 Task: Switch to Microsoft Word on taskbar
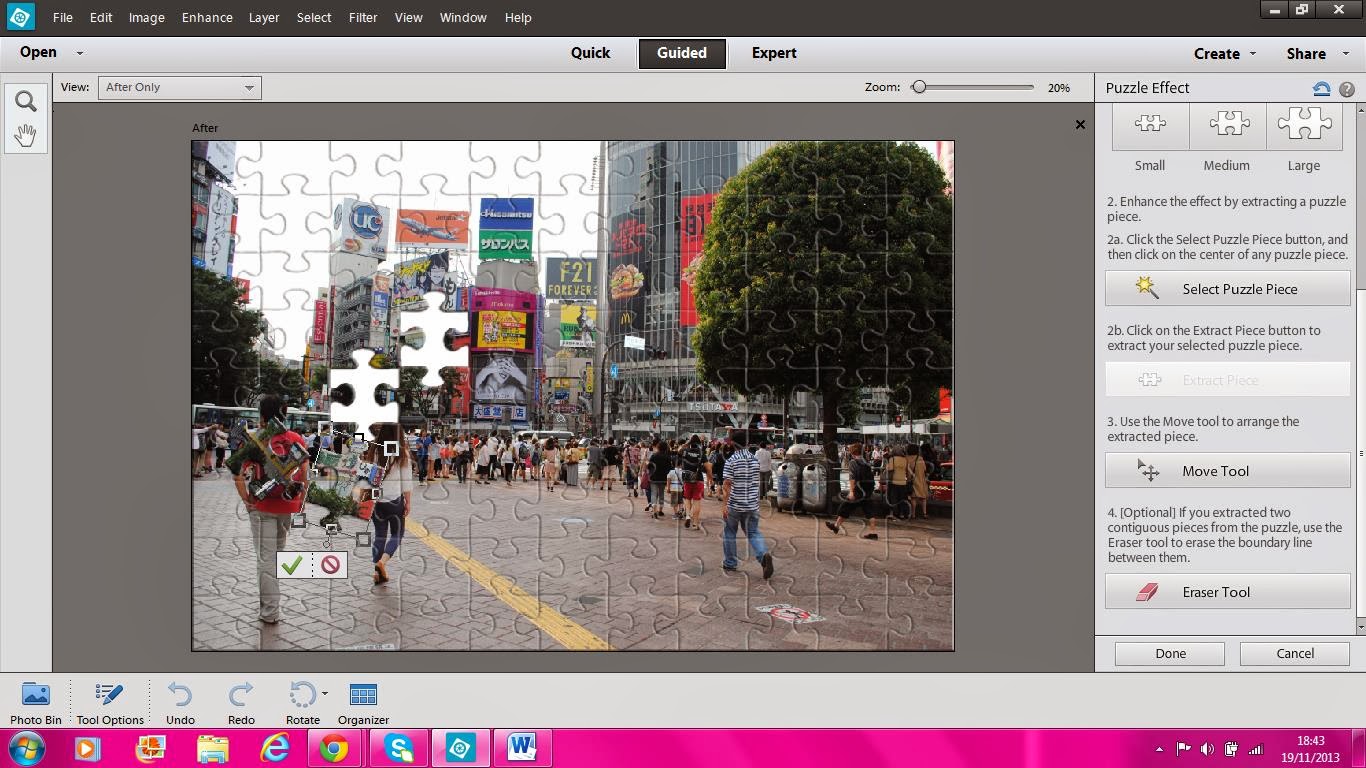click(x=522, y=748)
